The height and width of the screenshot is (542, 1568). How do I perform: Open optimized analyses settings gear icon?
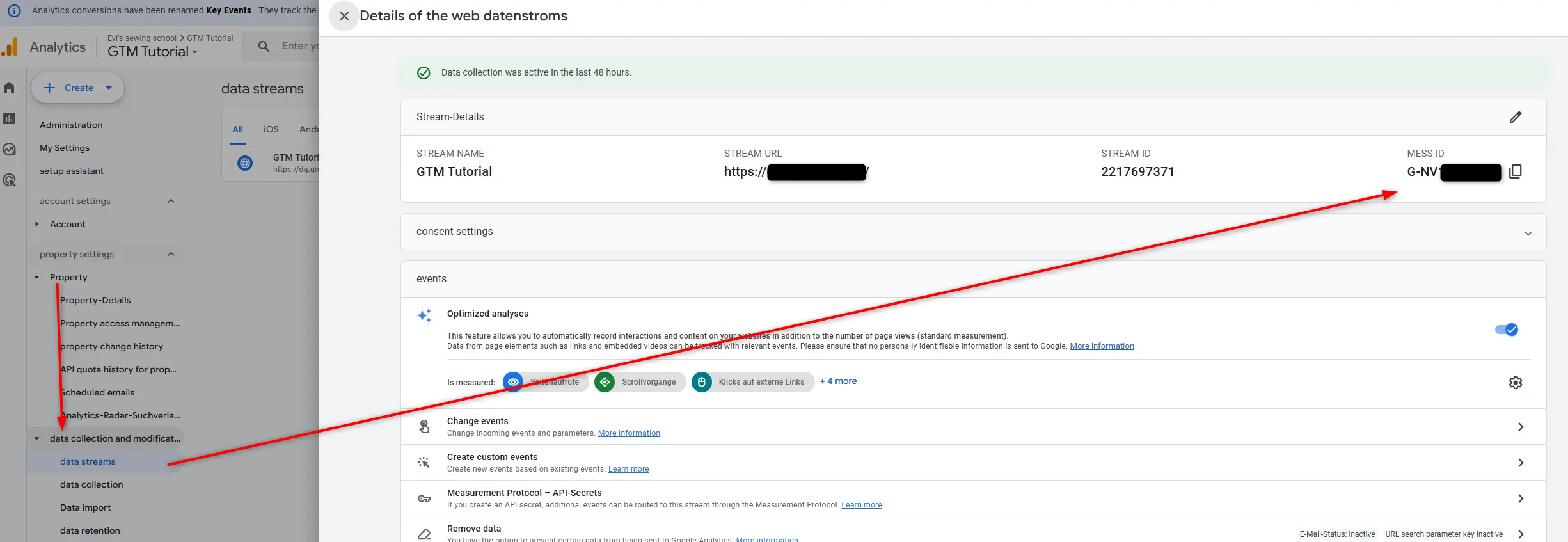pos(1515,383)
